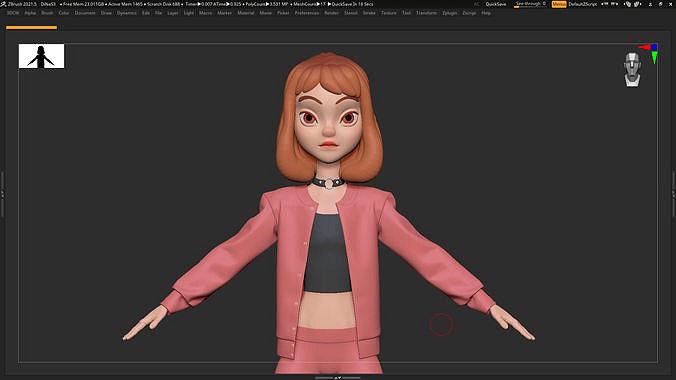
Task: Open the Brush menu
Action: point(47,13)
